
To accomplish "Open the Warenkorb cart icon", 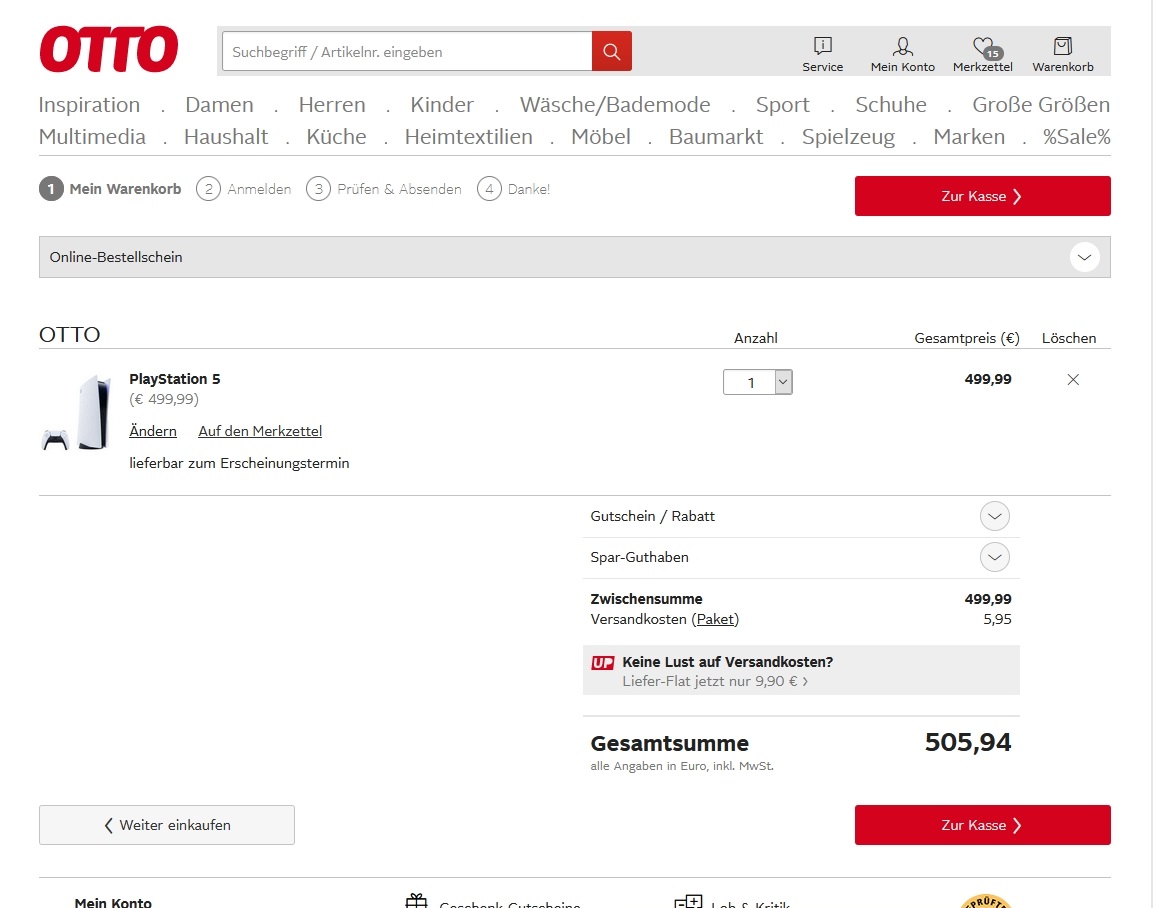I will point(1063,54).
